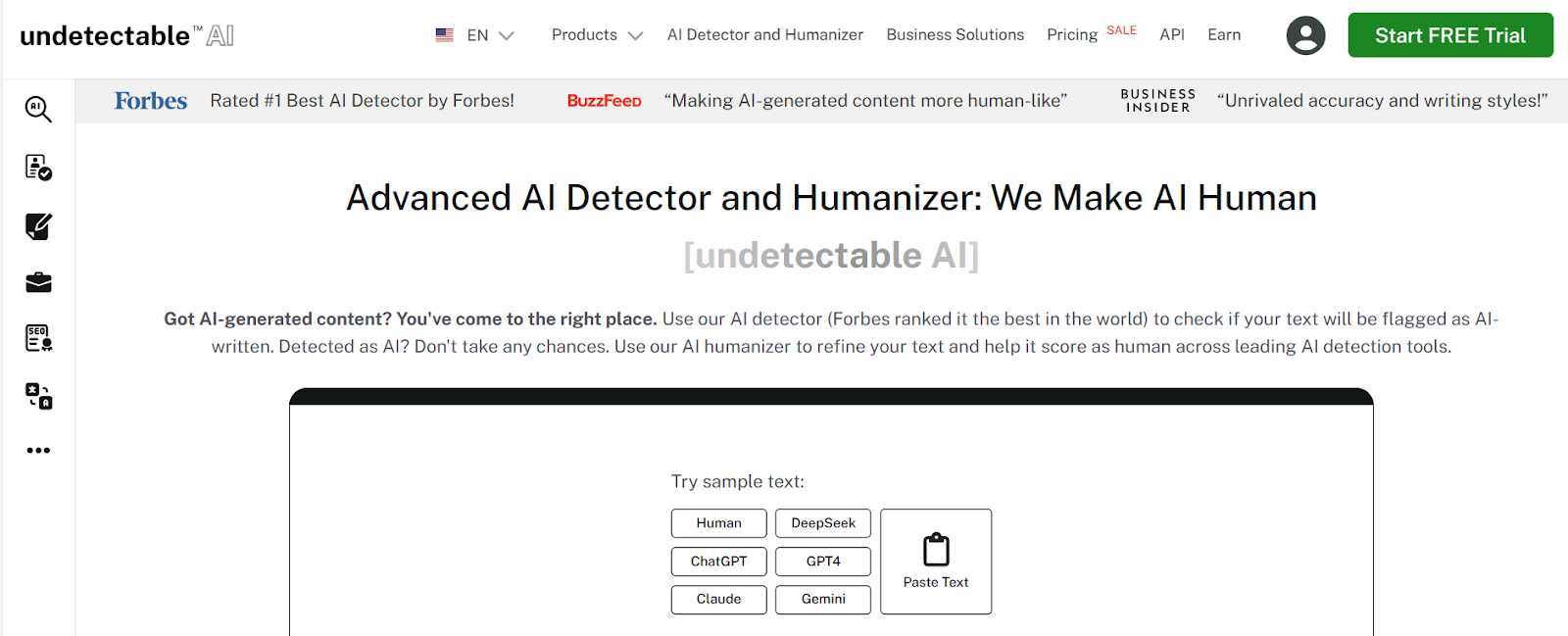Load the DeepSeek sample text
The image size is (1568, 636).
point(823,523)
